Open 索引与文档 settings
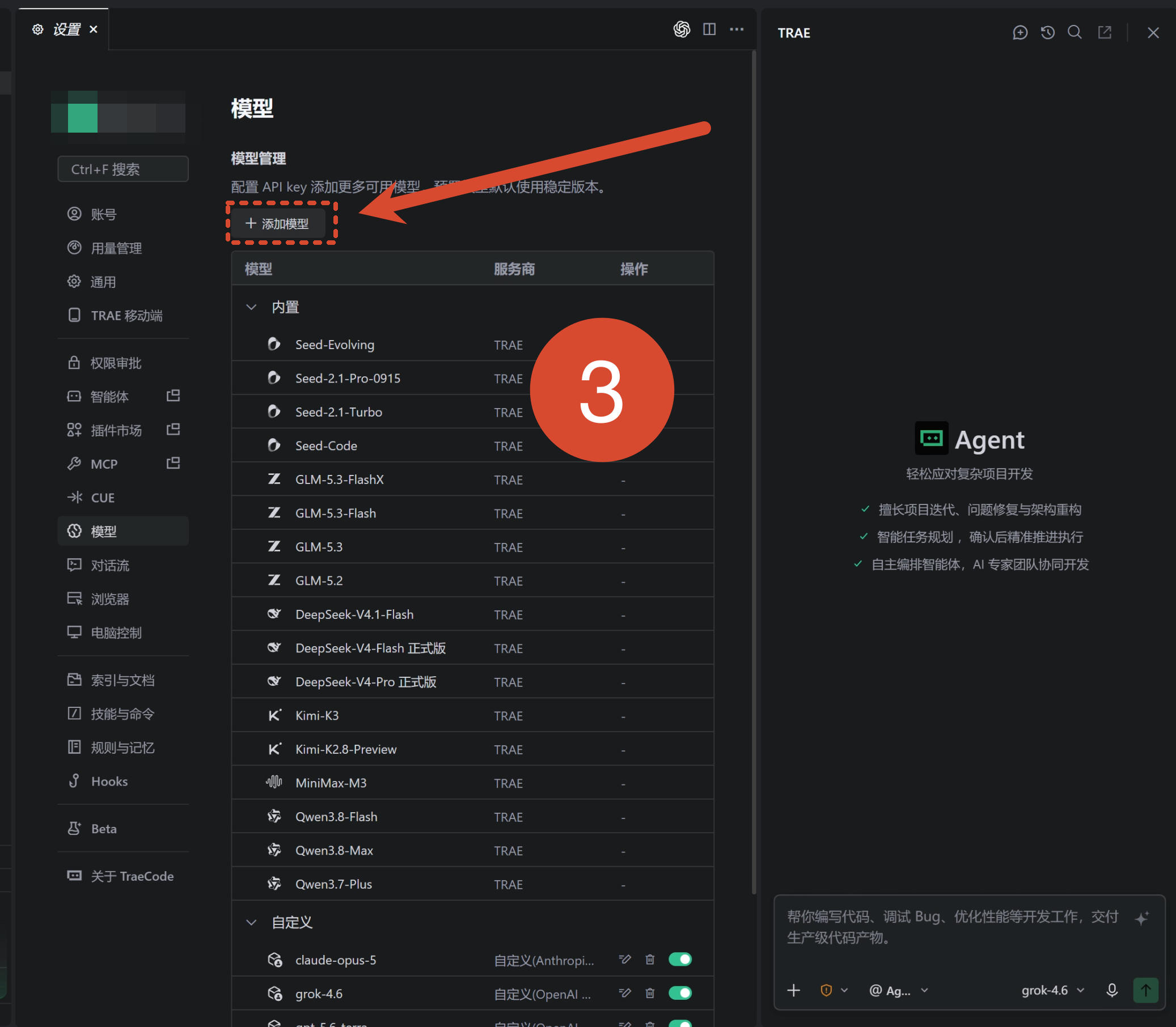Image resolution: width=1176 pixels, height=1027 pixels. click(123, 680)
